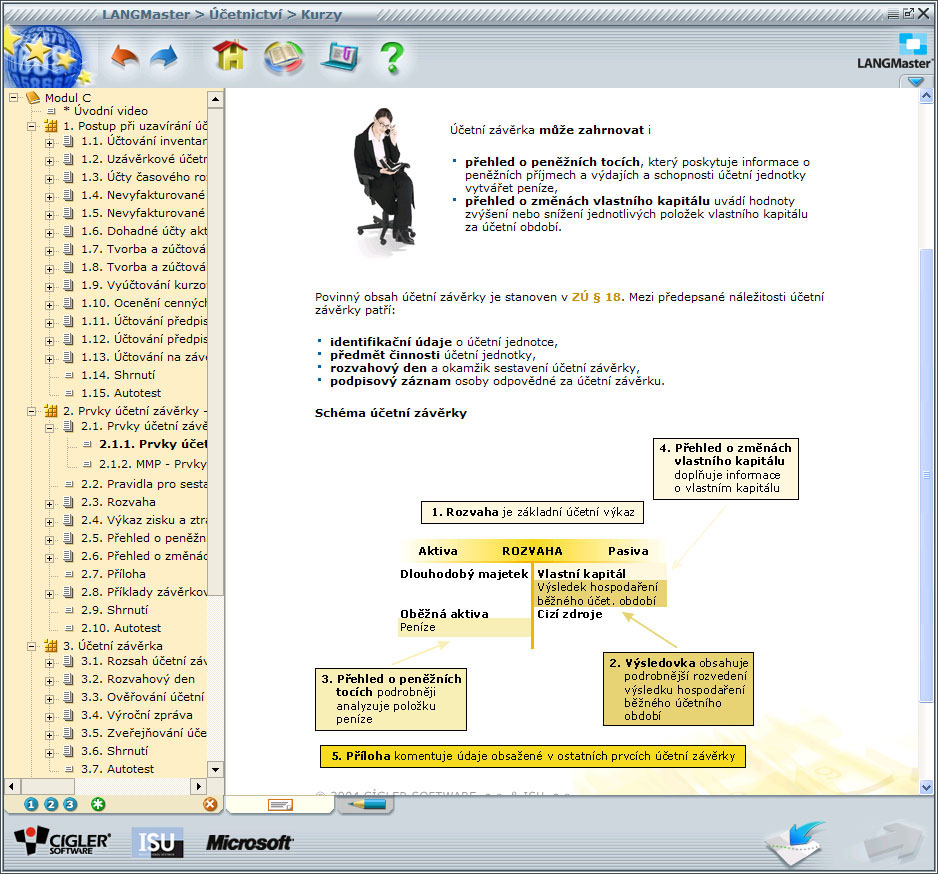
Task: Select 1.14. Shrnutí in the tree
Action: point(118,375)
